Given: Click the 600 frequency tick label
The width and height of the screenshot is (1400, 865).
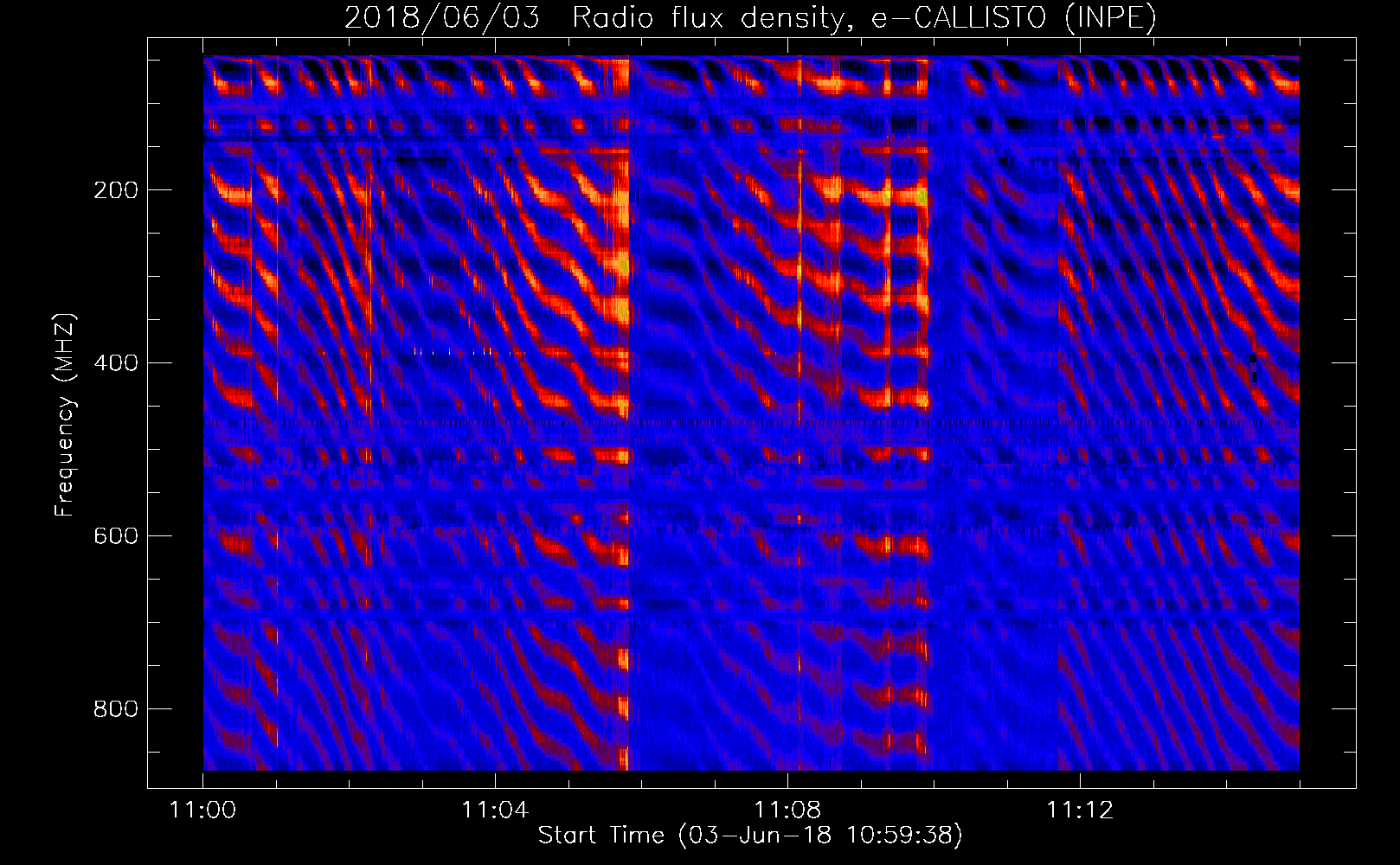Looking at the screenshot, I should (x=116, y=536).
